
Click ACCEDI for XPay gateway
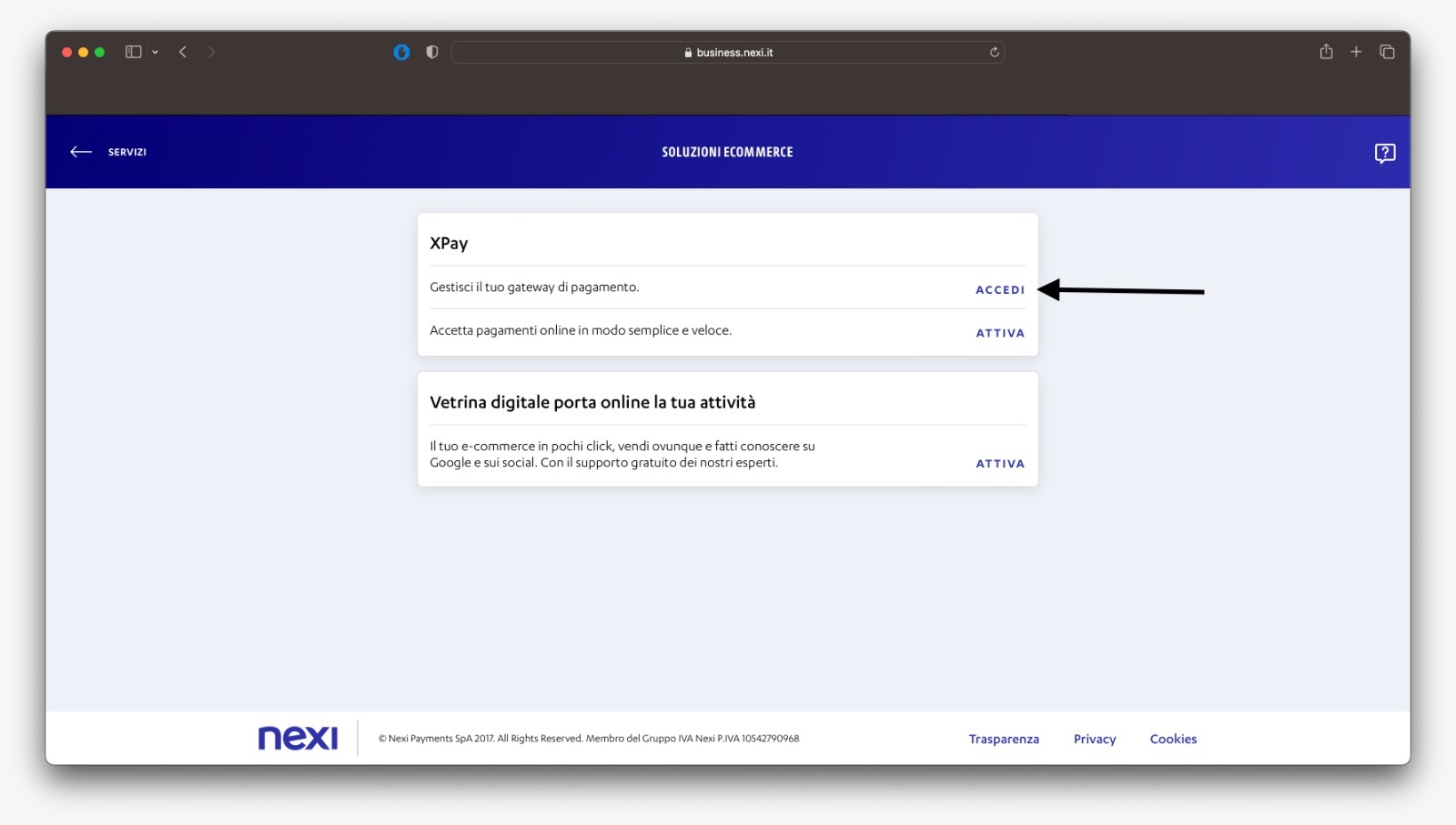[x=1000, y=290]
